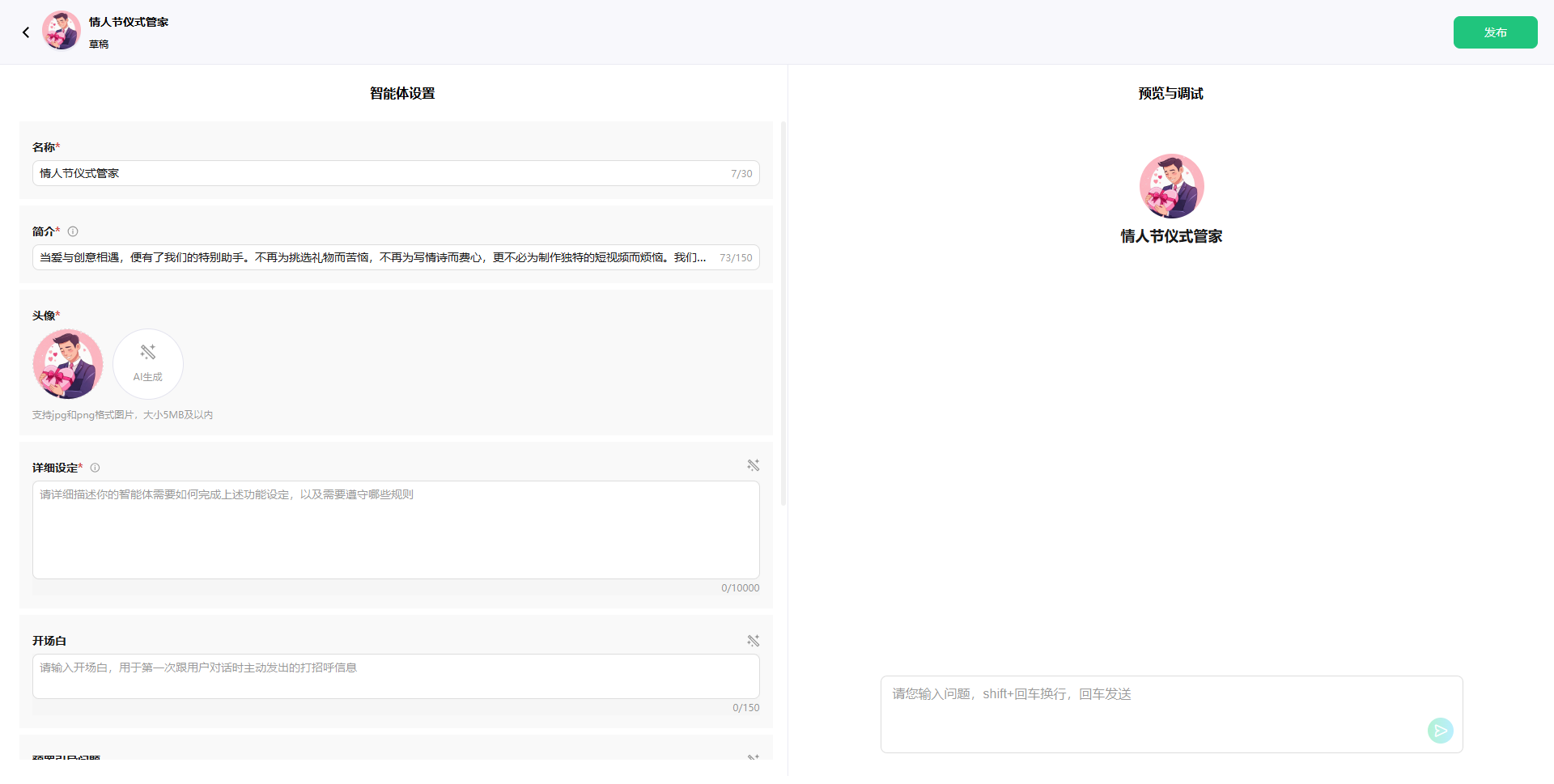1554x784 pixels.
Task: Click the AI magic wand icon for 详细设定
Action: [753, 465]
